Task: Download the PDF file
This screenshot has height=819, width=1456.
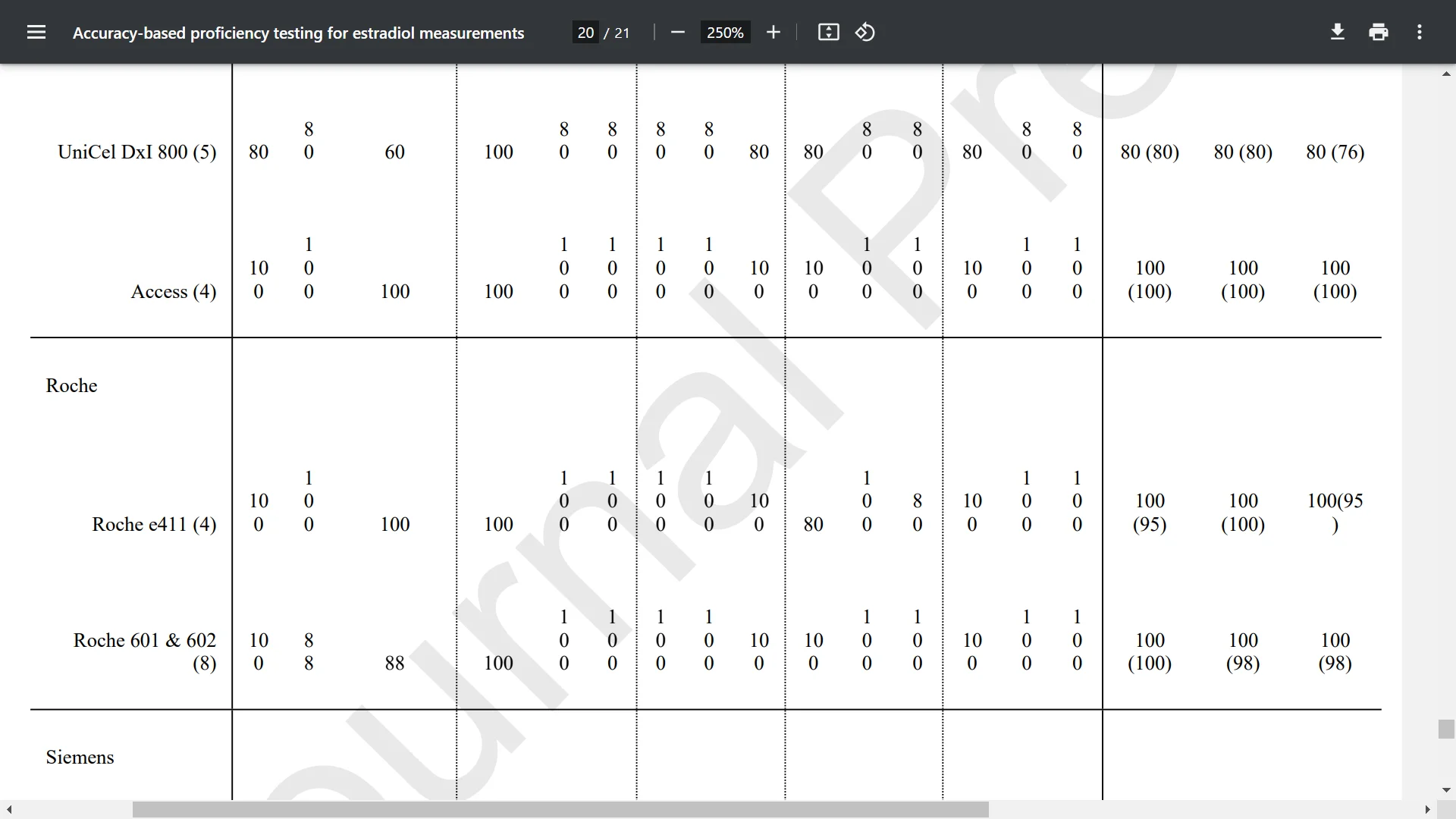Action: (1338, 32)
